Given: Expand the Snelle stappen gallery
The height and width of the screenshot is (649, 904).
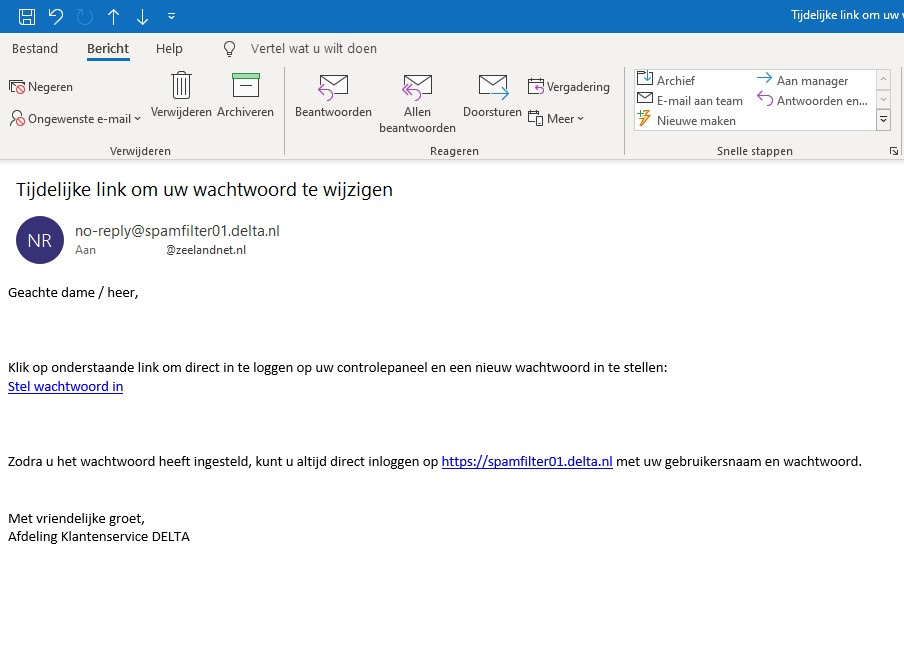Looking at the screenshot, I should point(883,119).
